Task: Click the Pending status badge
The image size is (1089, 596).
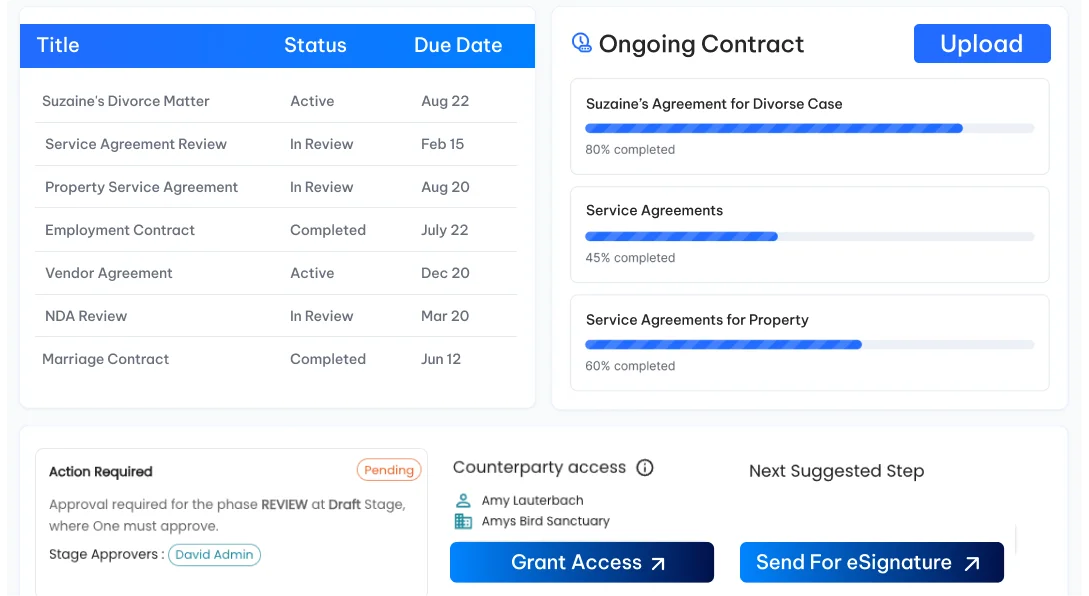Action: coord(389,470)
